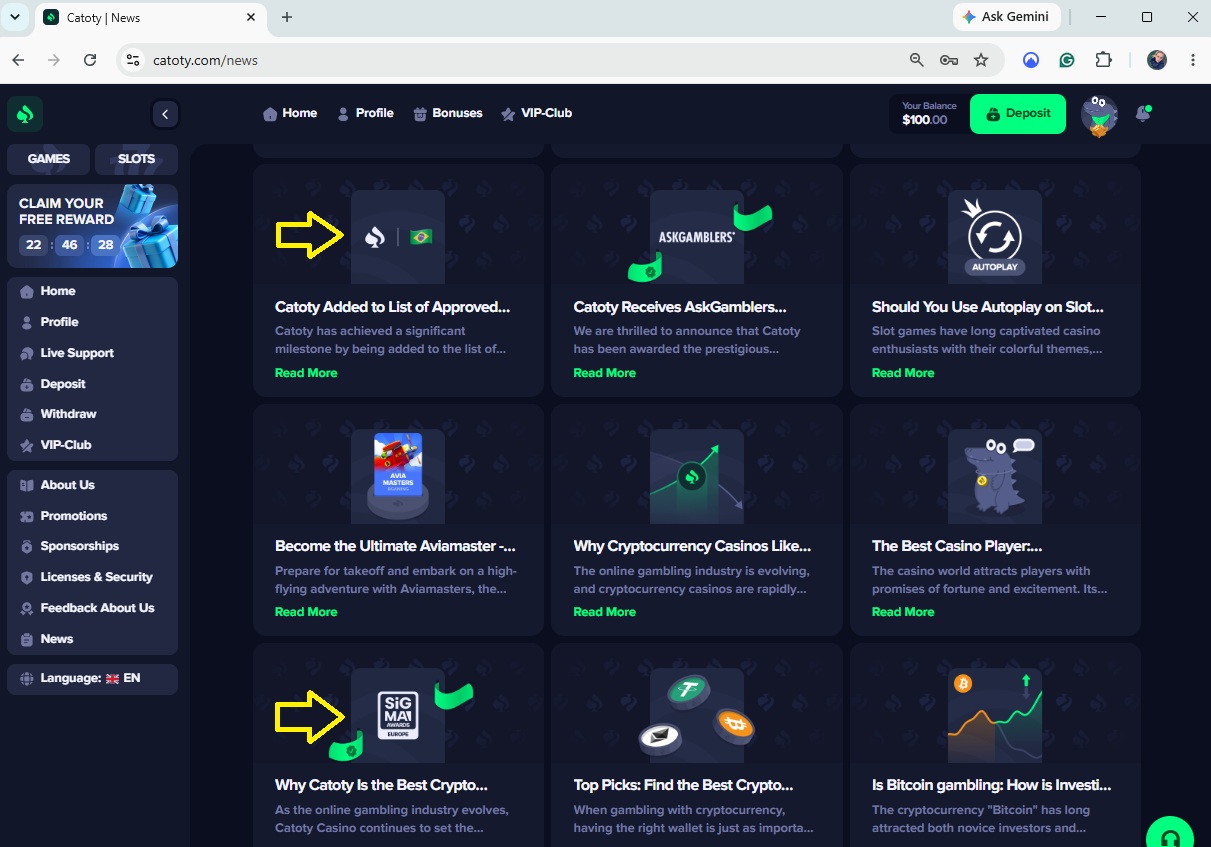
Task: Open Live Support in the sidebar
Action: 92,353
